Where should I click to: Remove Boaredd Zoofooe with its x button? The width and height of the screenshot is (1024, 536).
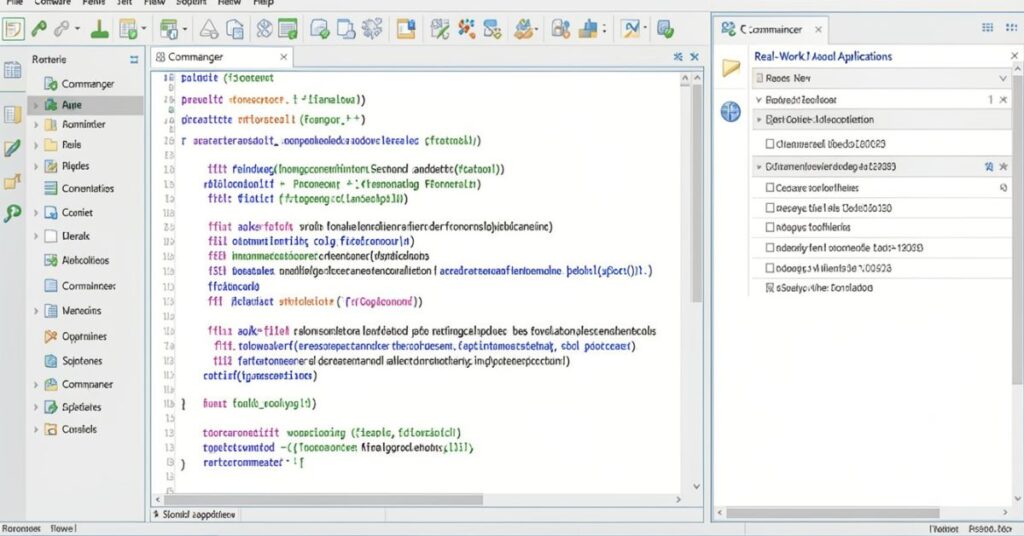[x=1004, y=100]
